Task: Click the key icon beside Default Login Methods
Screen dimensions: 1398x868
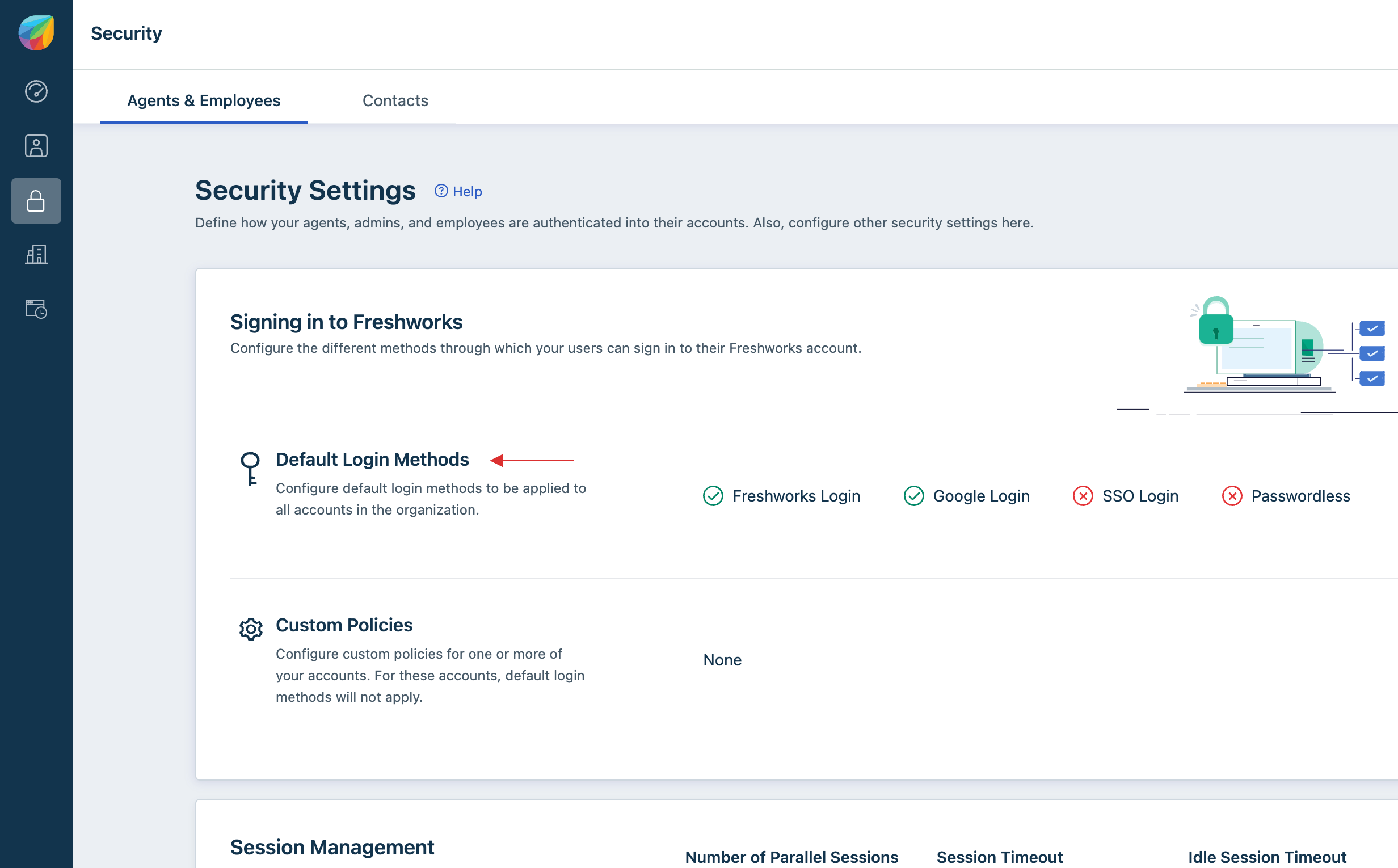Action: point(250,469)
